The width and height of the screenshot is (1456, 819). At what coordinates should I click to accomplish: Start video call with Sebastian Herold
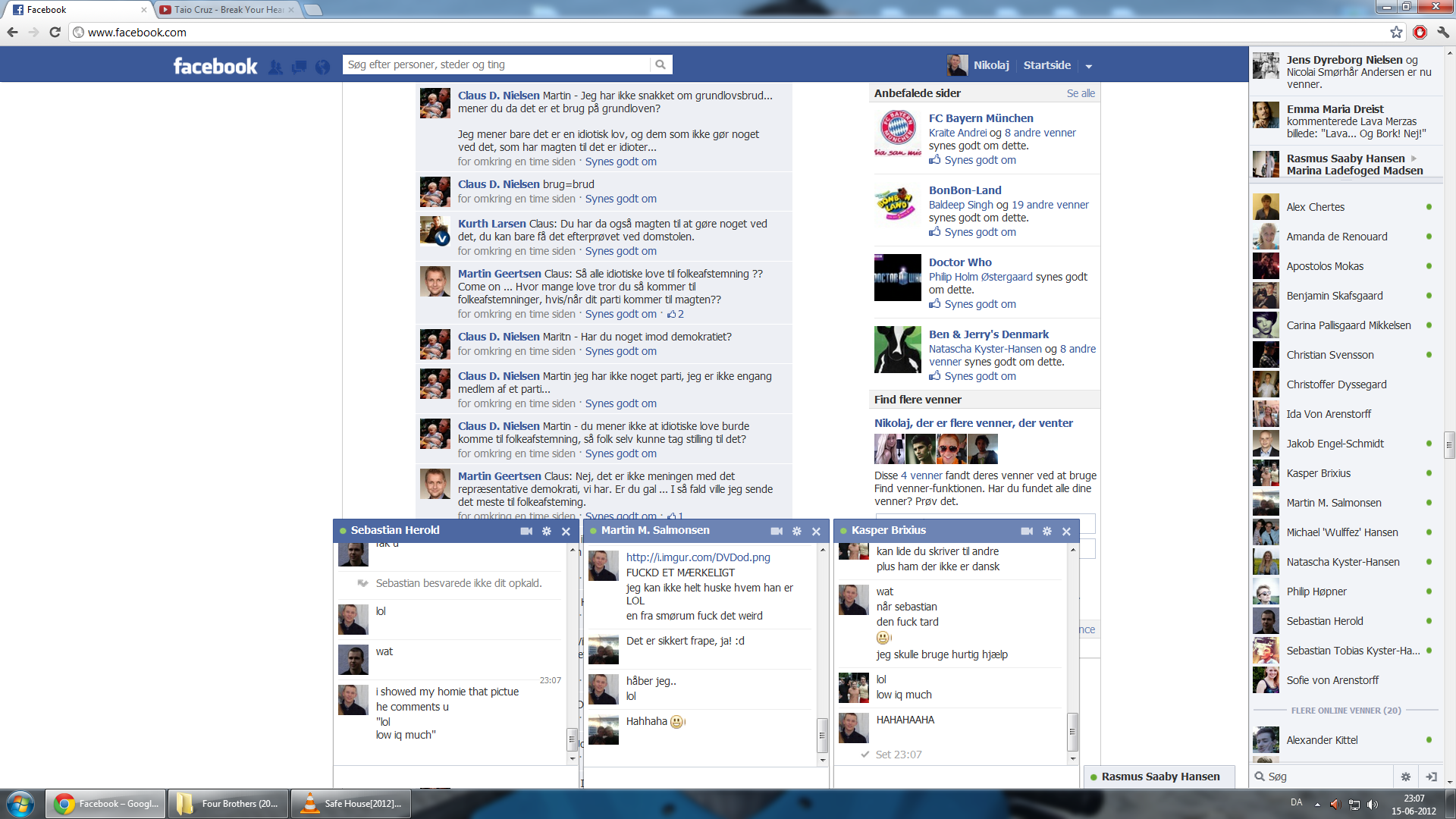point(526,531)
